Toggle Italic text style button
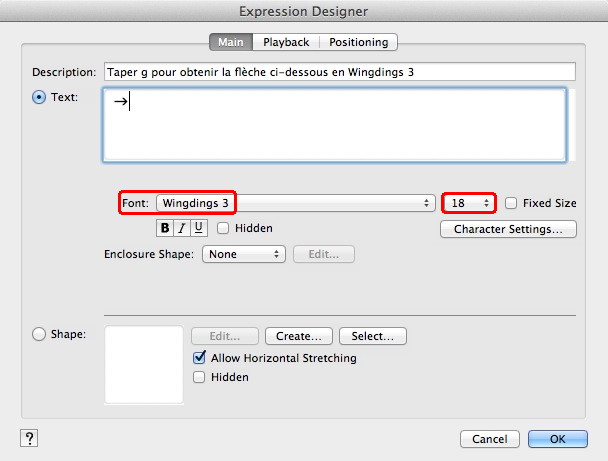This screenshot has height=461, width=608. (182, 228)
